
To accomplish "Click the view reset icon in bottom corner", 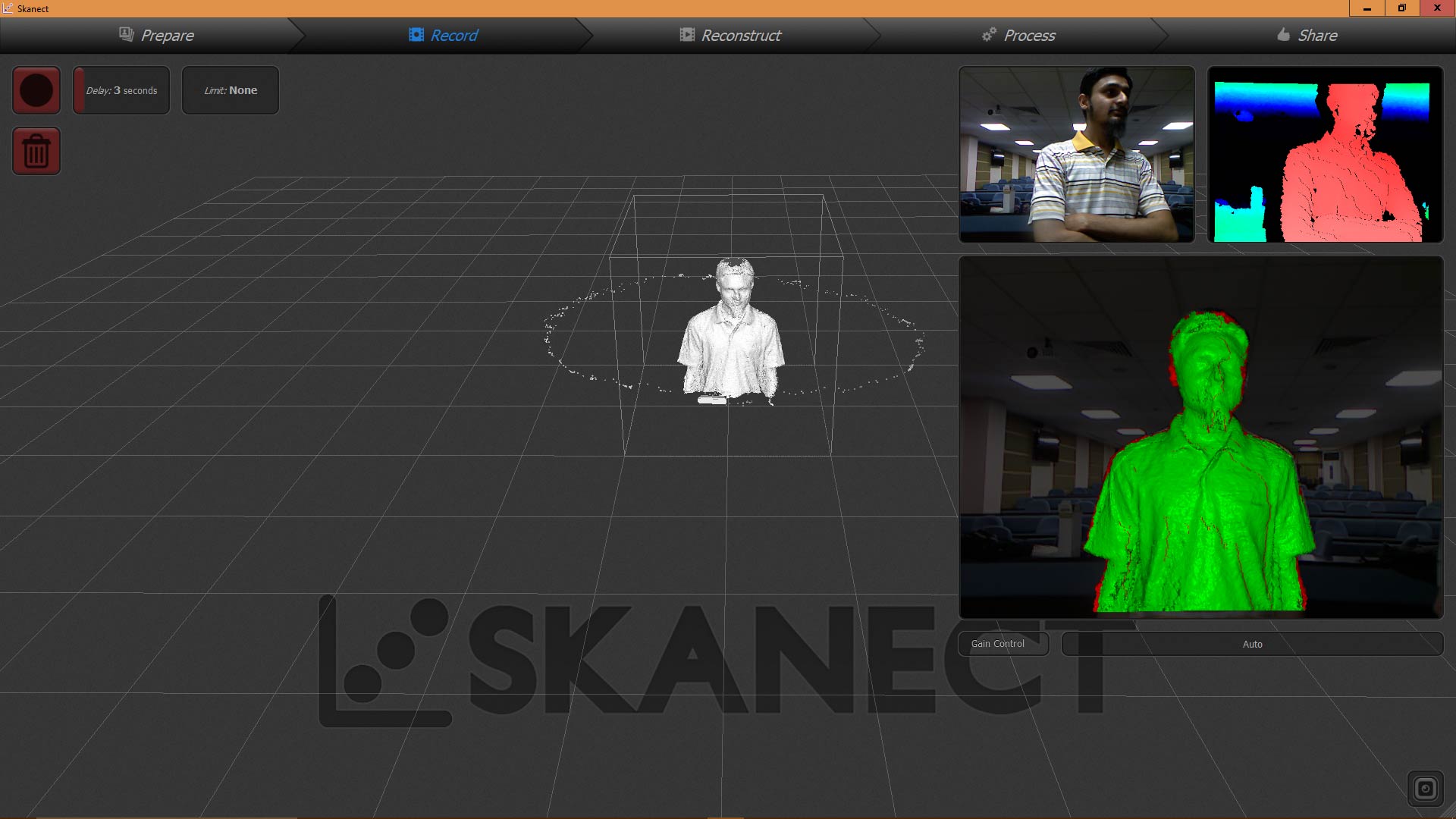I will [1426, 789].
